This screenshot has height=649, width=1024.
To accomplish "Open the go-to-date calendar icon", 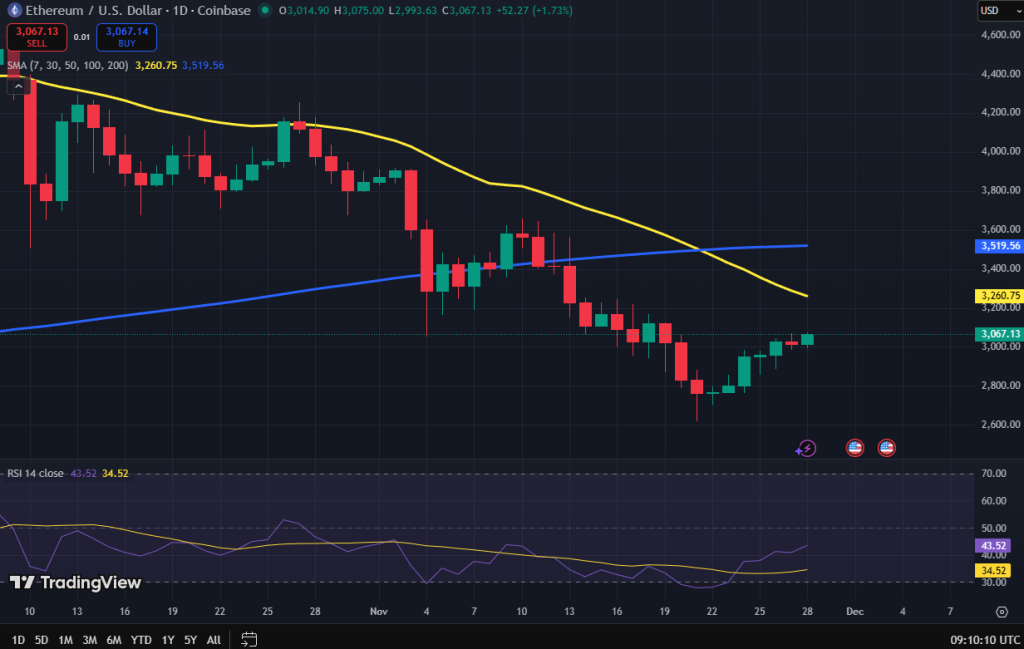I will click(249, 639).
